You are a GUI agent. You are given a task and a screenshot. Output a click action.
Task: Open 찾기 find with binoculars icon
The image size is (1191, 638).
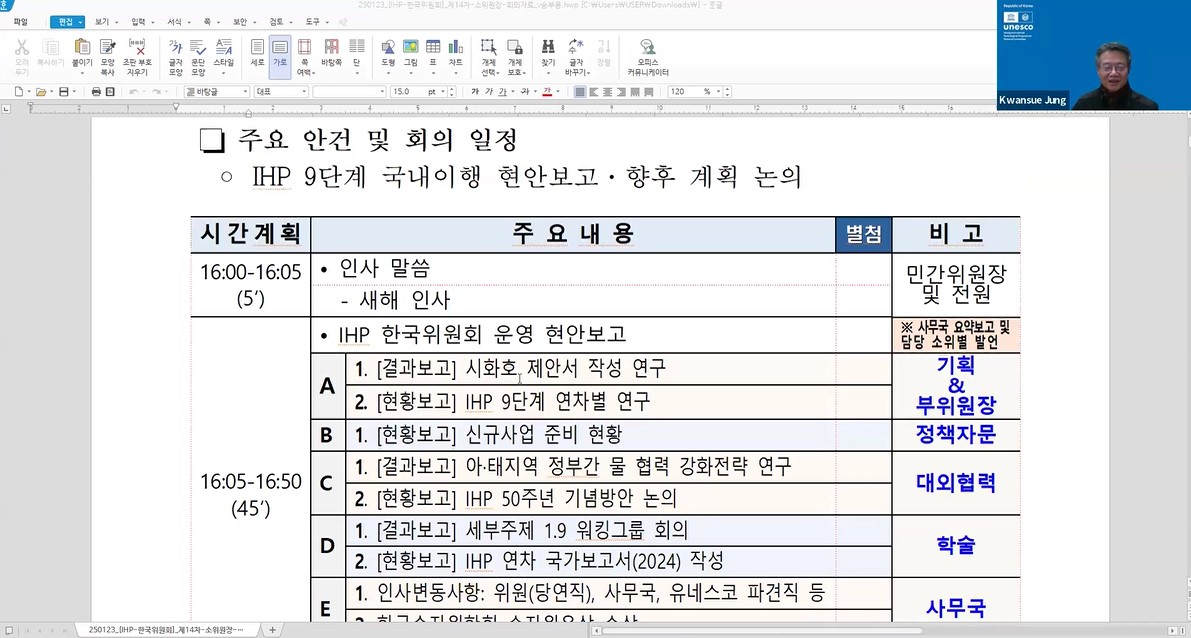548,57
